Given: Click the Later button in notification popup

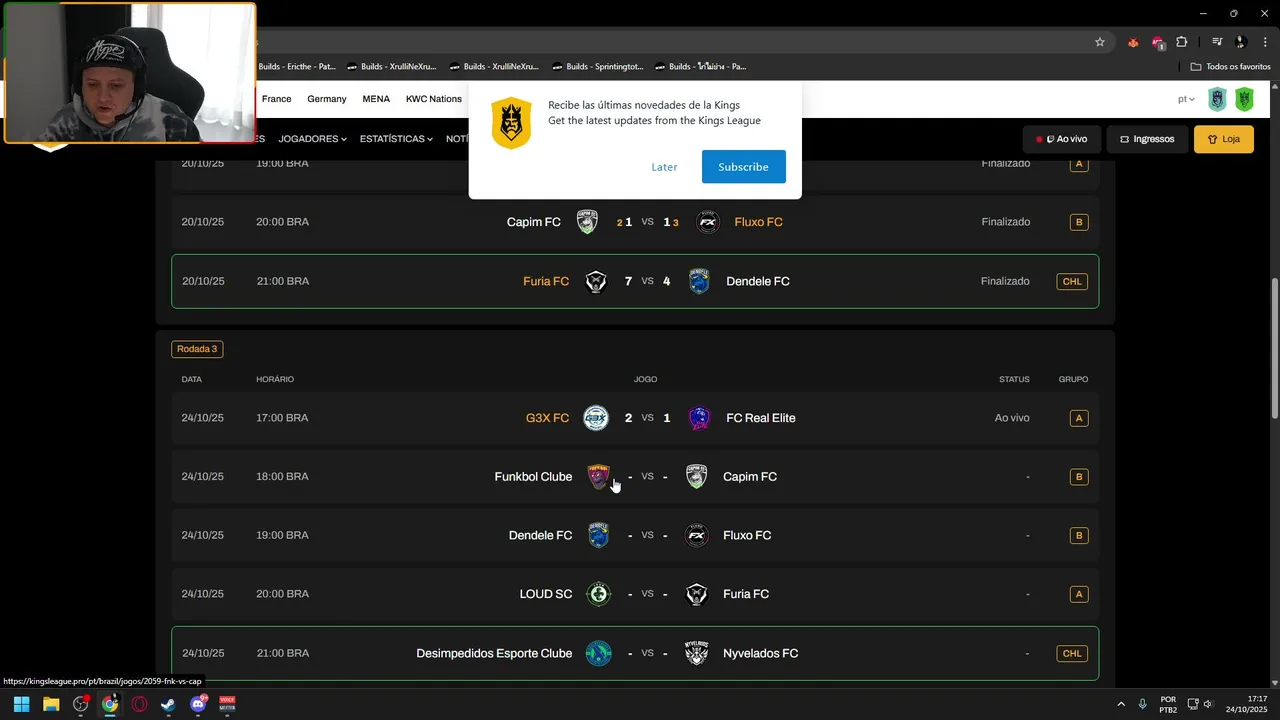Looking at the screenshot, I should (664, 167).
